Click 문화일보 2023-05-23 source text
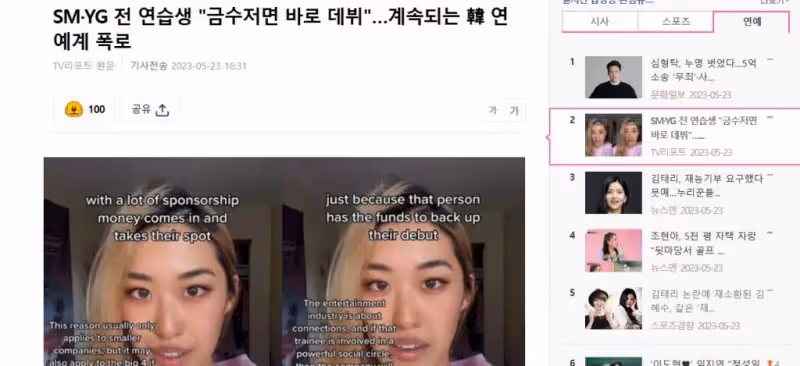This screenshot has height=366, width=800. 691,95
